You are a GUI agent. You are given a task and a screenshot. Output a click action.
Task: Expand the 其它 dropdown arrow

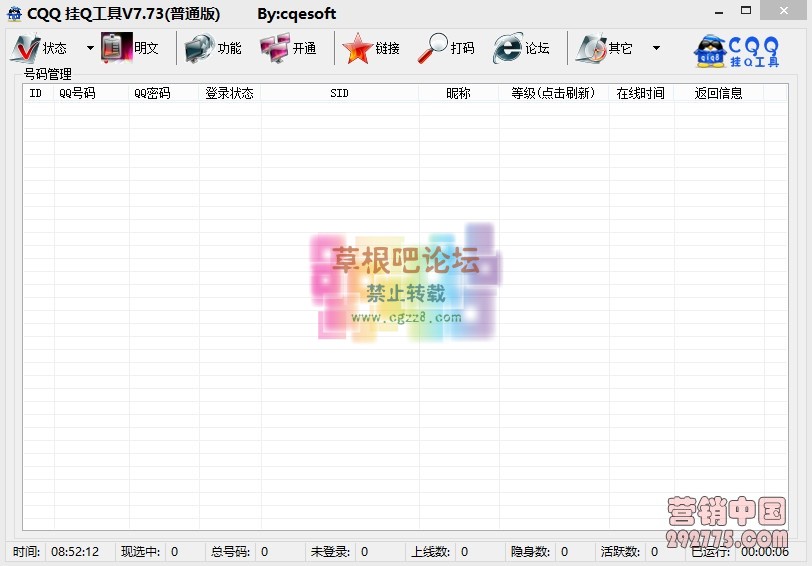point(656,48)
